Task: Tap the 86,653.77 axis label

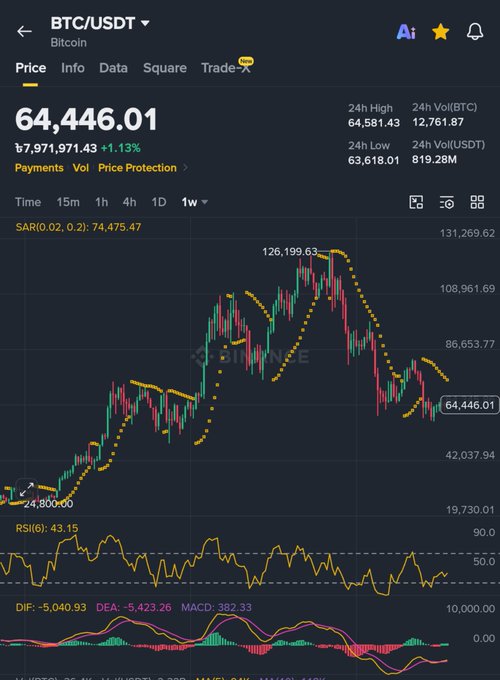Action: coord(470,344)
